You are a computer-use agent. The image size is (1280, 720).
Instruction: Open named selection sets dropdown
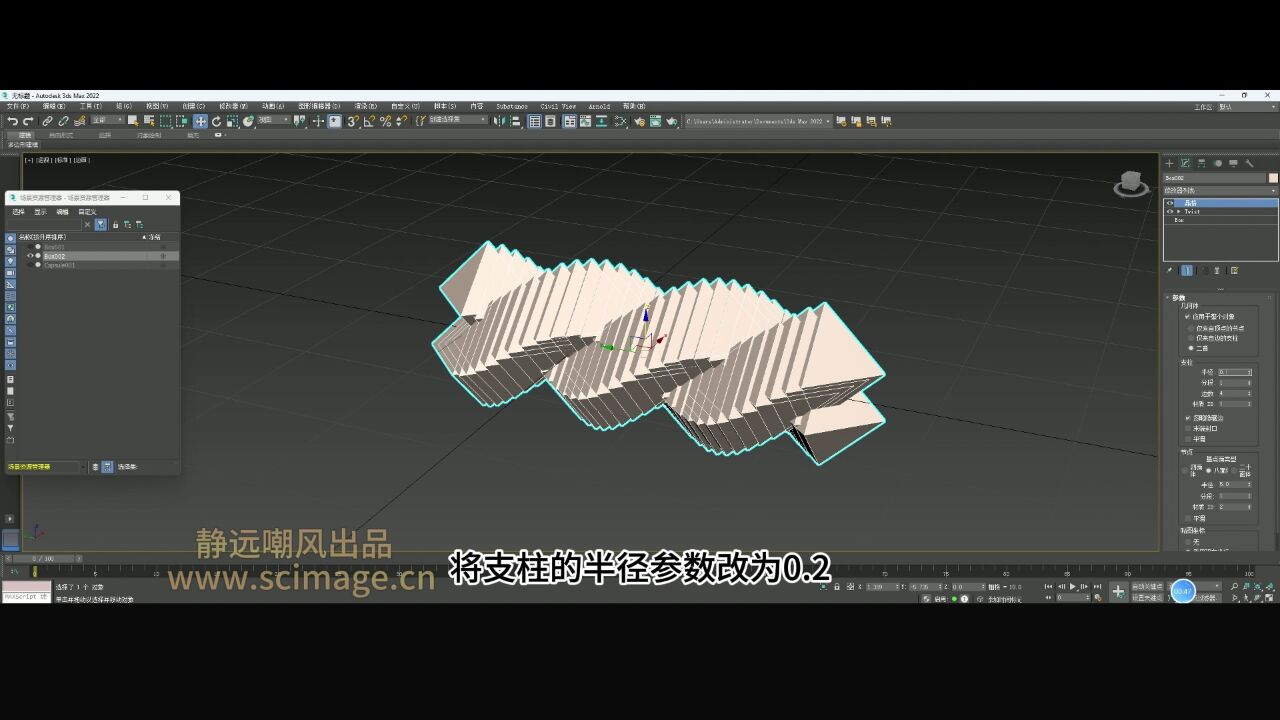coord(458,121)
